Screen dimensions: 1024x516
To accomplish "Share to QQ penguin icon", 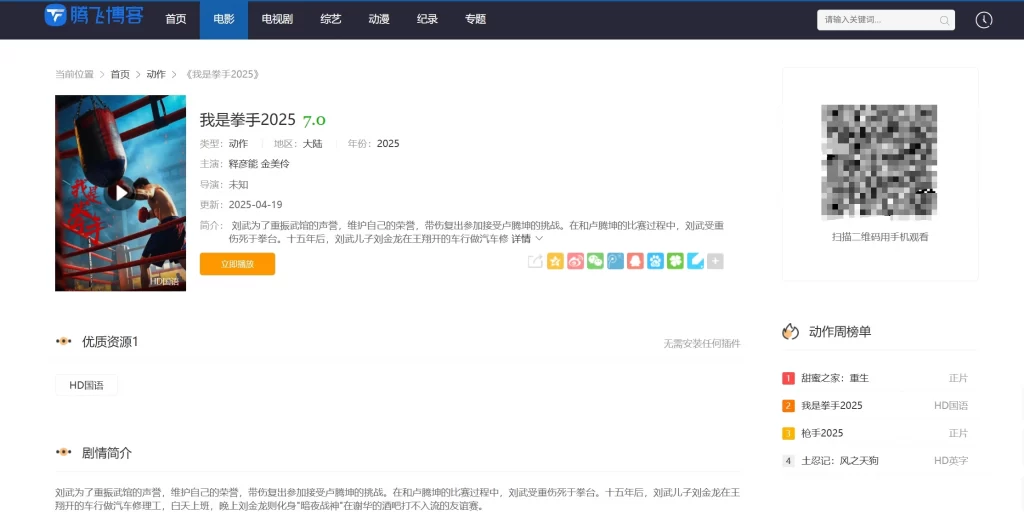I will (x=635, y=261).
